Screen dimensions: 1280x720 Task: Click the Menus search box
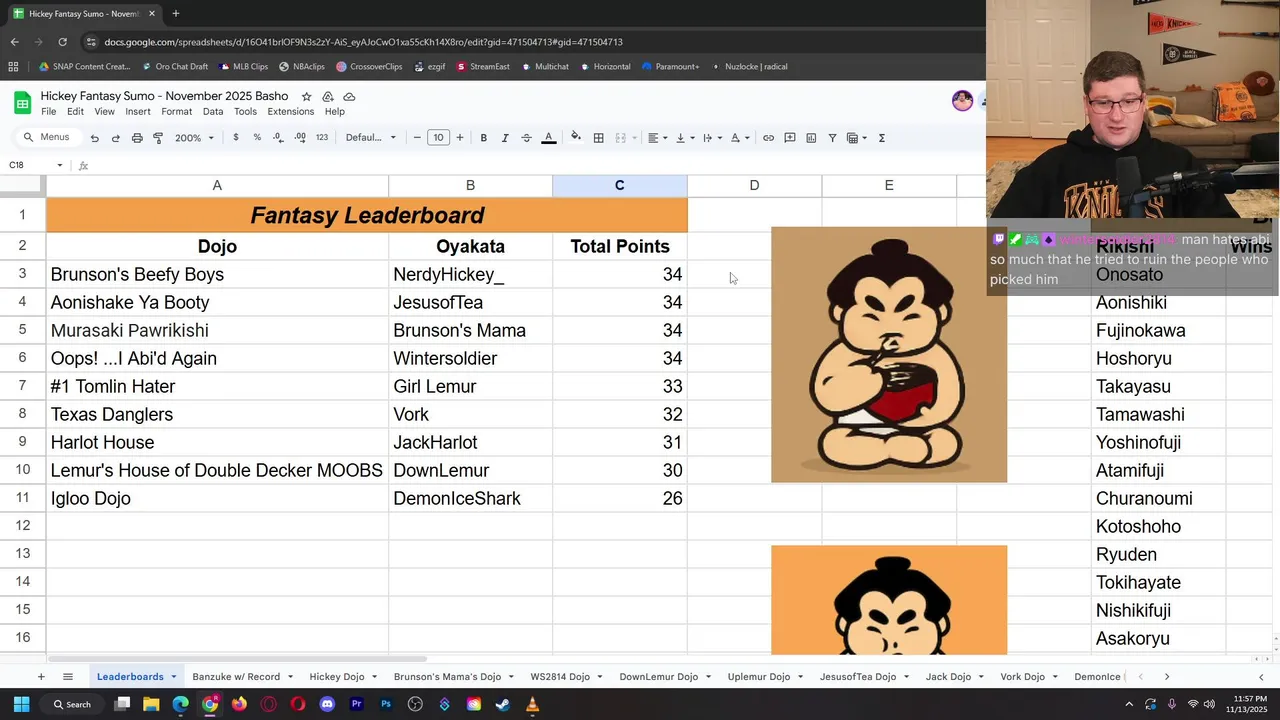[47, 138]
